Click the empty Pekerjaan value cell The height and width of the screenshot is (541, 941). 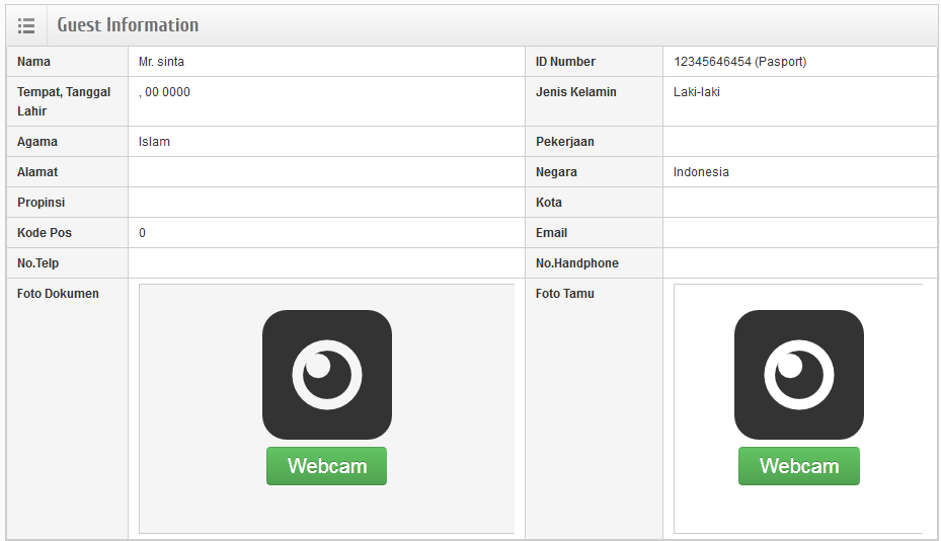coord(799,142)
